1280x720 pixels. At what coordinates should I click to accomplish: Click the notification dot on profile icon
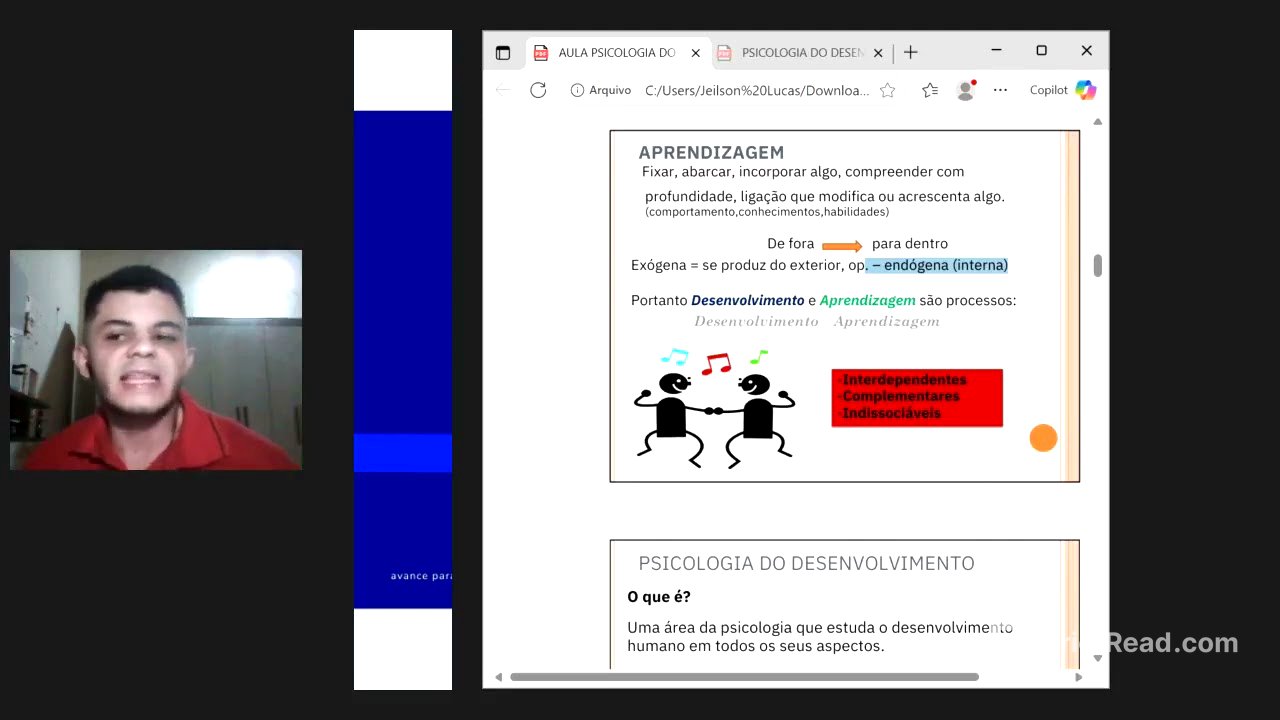[x=972, y=83]
